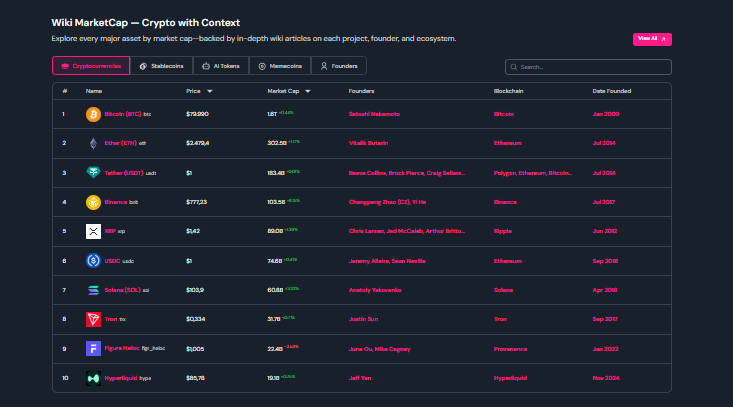Screen dimensions: 733x407
Task: Select the Cryptocurrencies tab
Action: click(91, 66)
